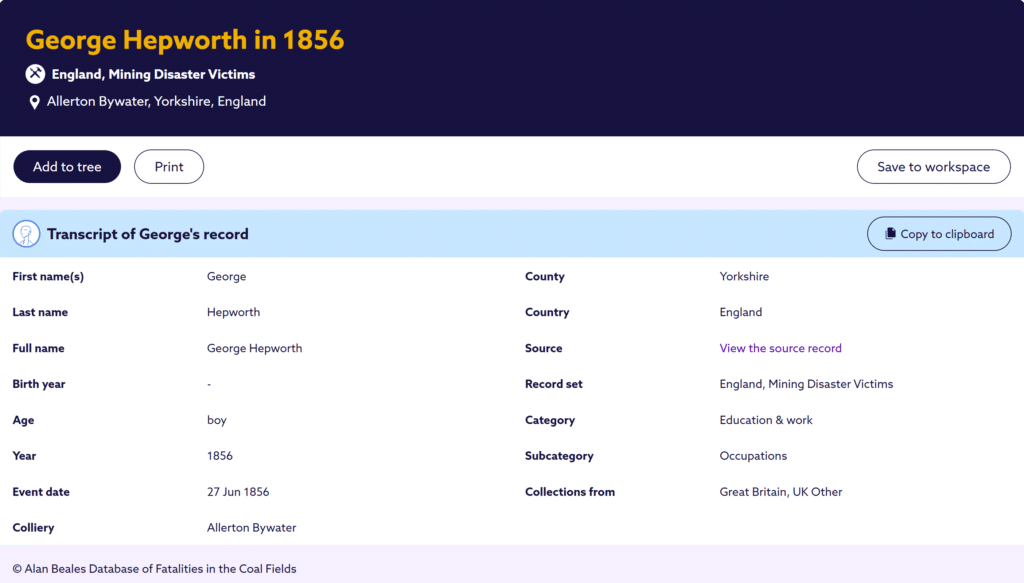The image size is (1024, 583).
Task: Click Allerton Bywater, Yorkshire, England location text
Action: (156, 101)
